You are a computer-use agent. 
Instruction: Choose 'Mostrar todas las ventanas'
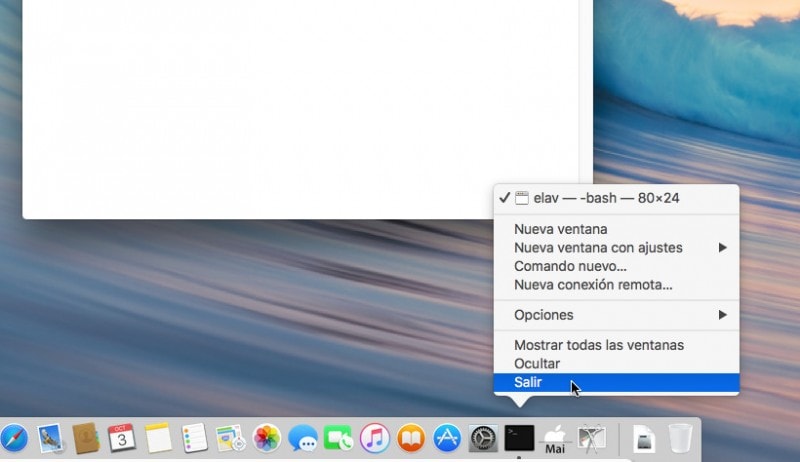point(616,345)
